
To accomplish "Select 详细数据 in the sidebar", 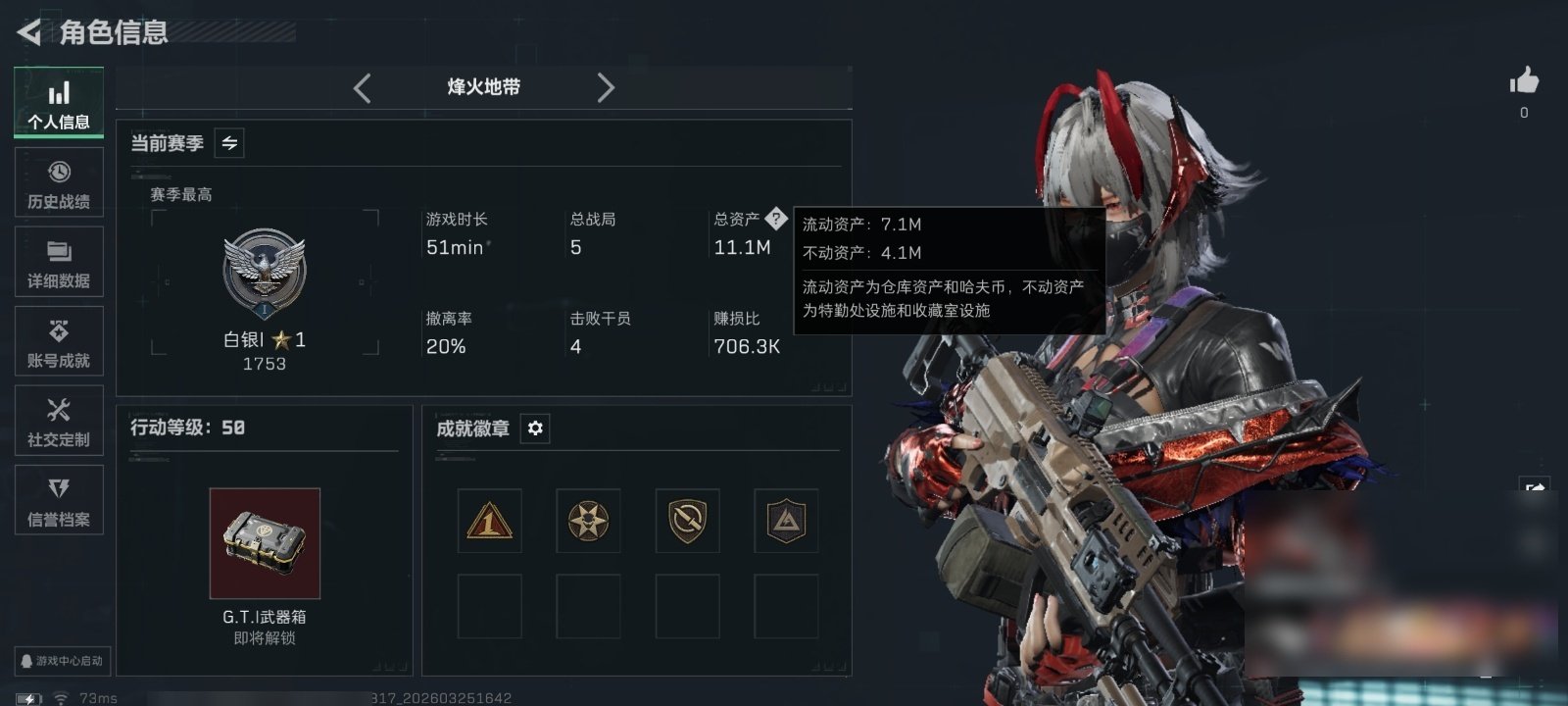I will click(59, 261).
